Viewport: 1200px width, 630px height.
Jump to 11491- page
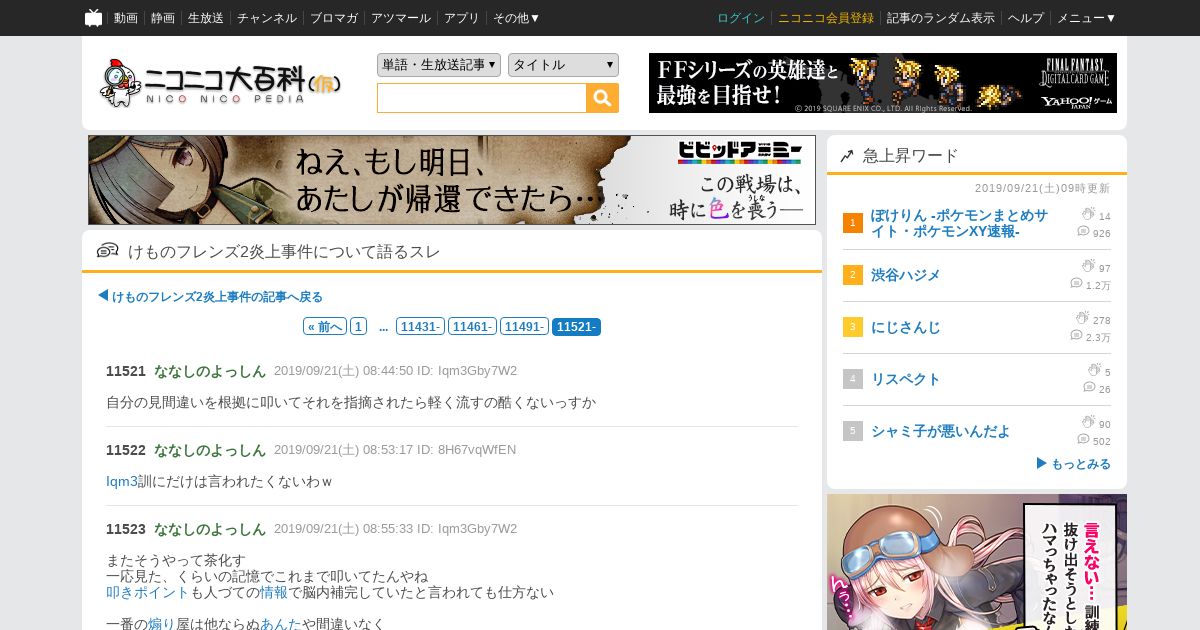(524, 327)
